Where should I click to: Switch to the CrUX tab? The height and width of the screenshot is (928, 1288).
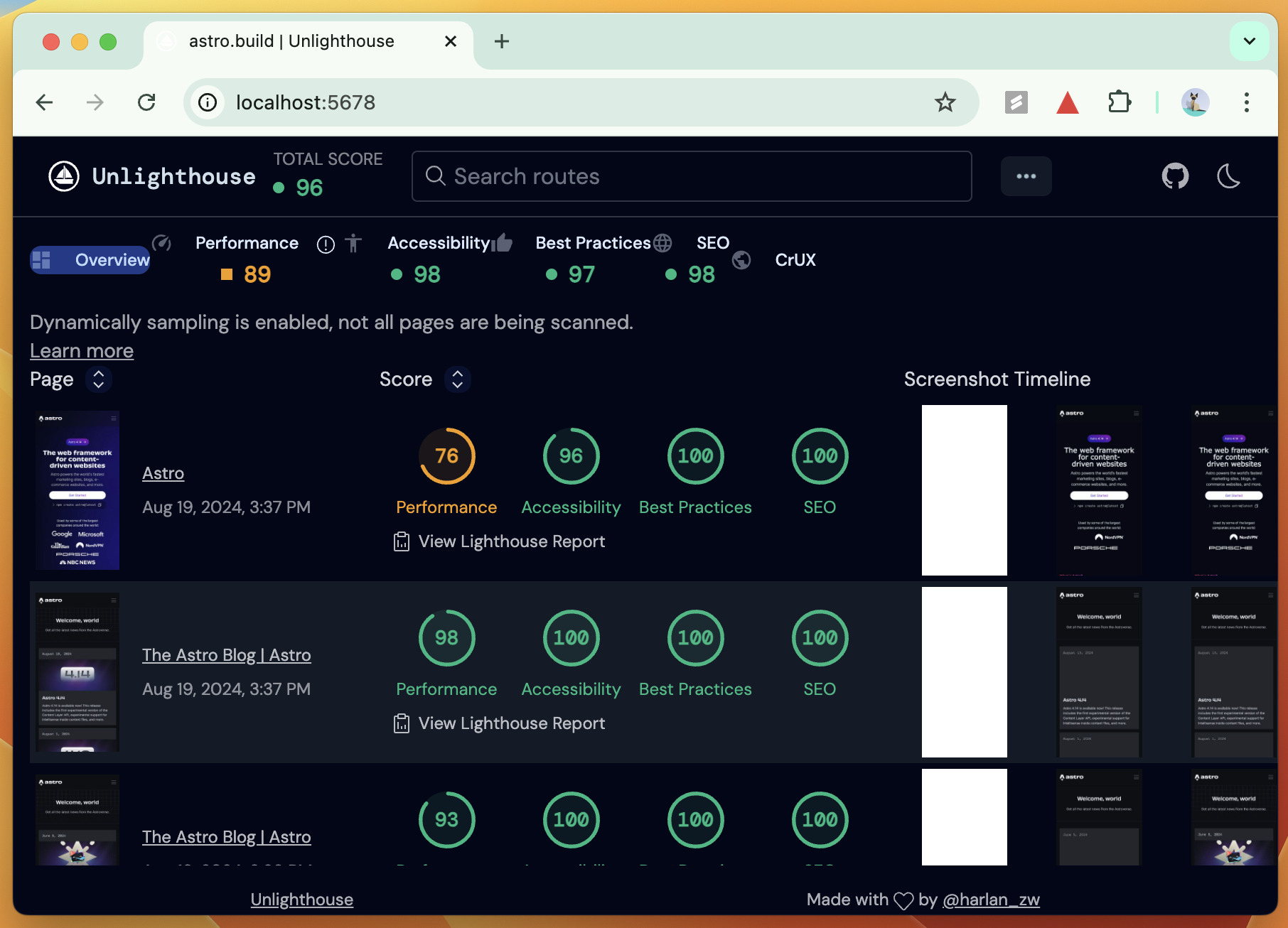(795, 260)
